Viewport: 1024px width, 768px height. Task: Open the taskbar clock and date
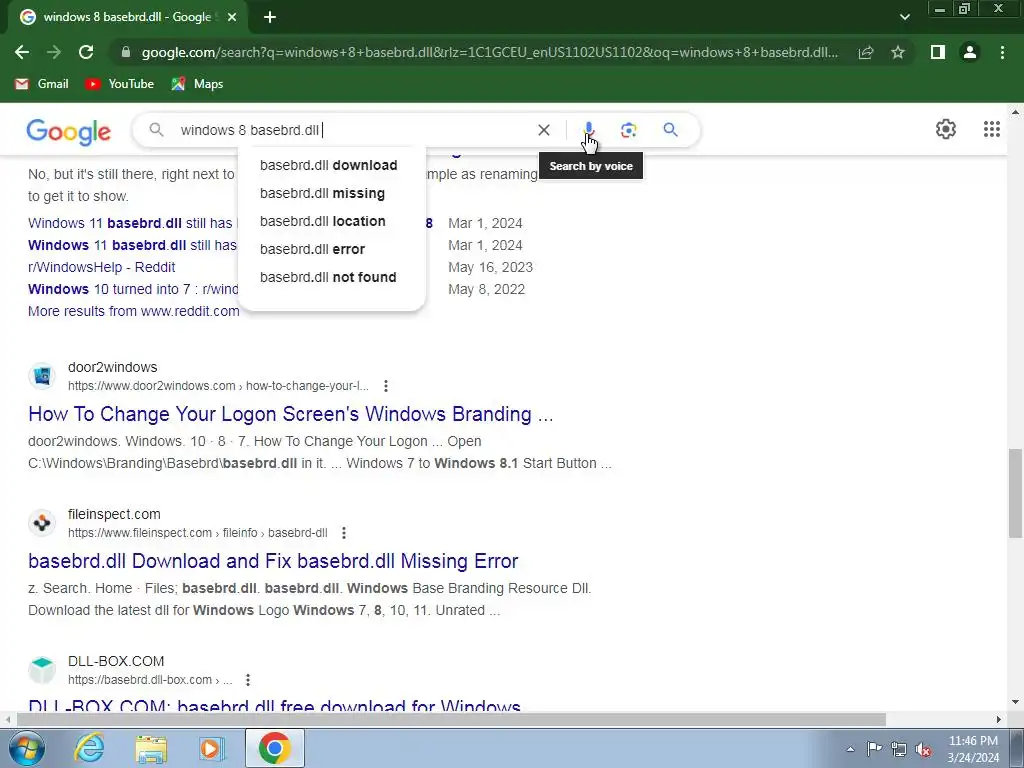point(973,749)
